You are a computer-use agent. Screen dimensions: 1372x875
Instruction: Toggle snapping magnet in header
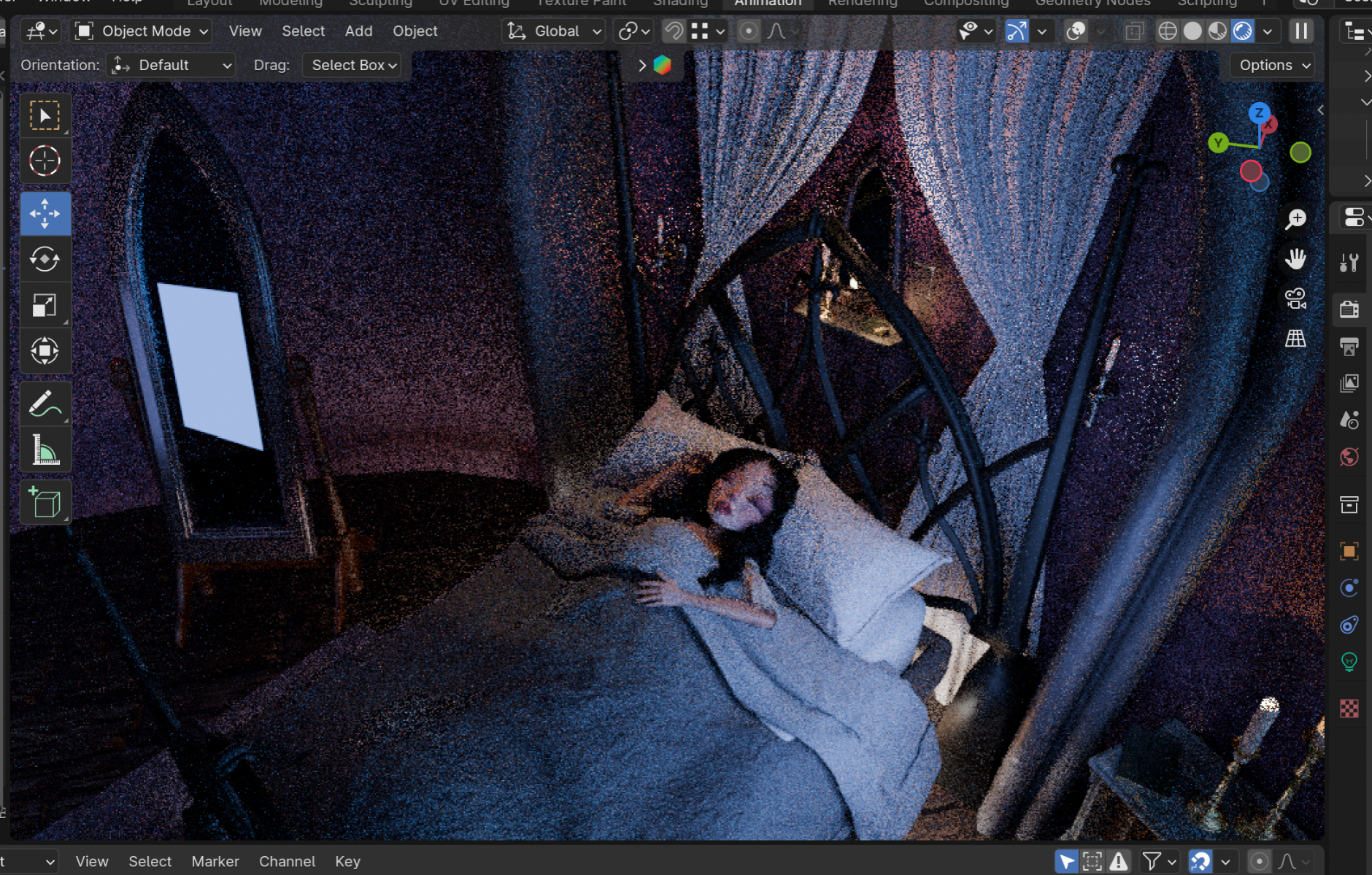(674, 31)
